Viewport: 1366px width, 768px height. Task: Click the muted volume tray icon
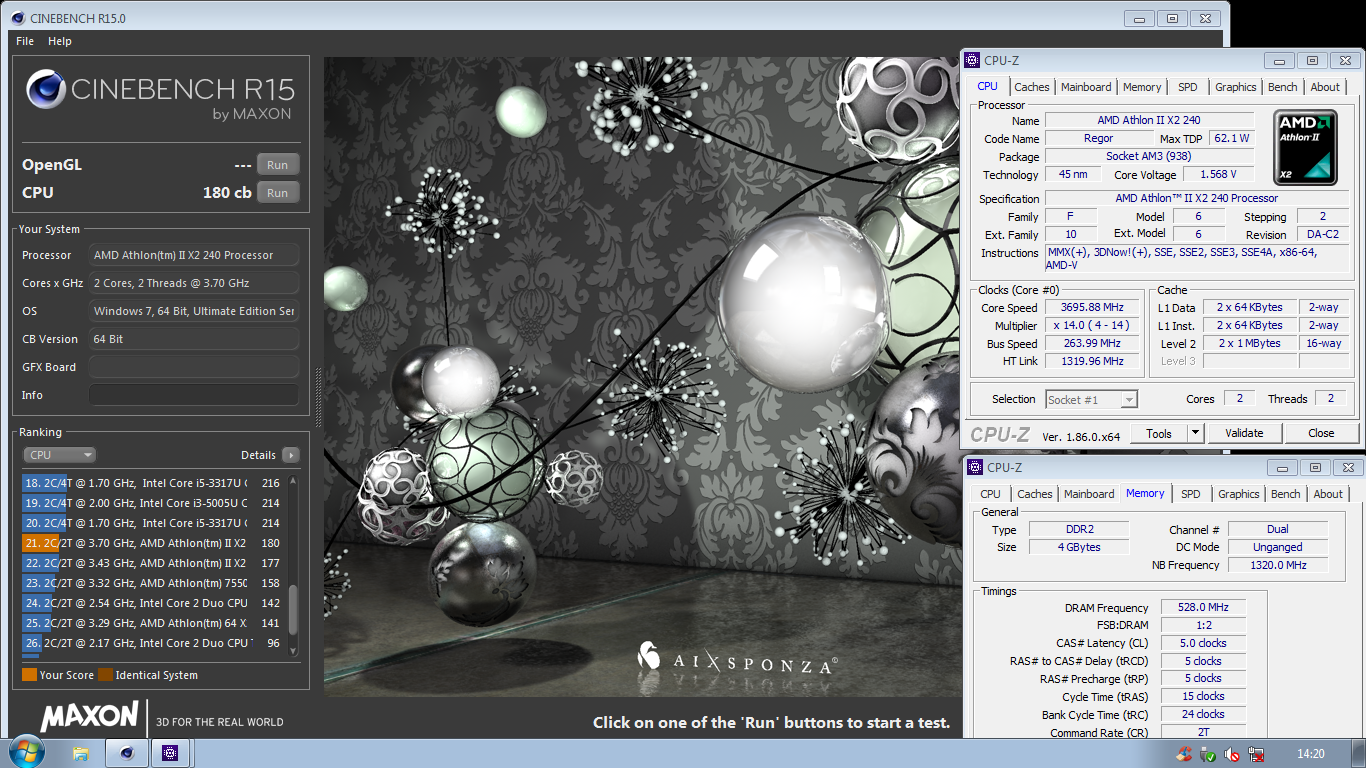click(x=1232, y=755)
